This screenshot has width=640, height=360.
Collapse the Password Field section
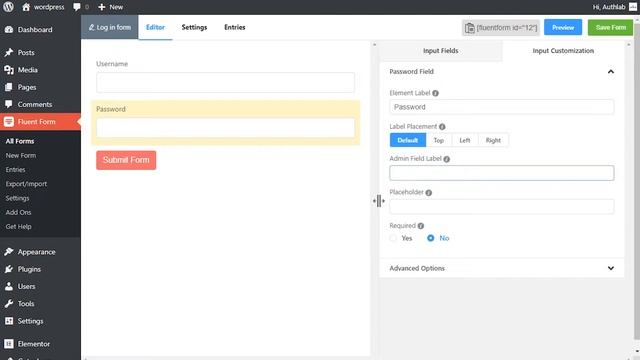click(x=611, y=71)
